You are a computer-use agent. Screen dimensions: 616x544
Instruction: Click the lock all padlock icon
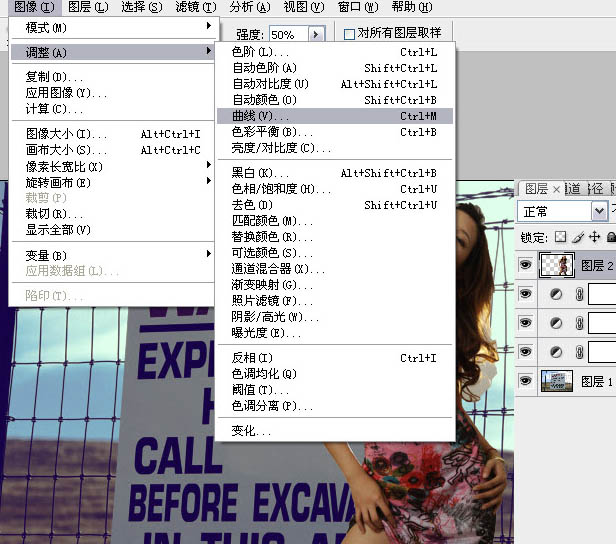point(610,237)
